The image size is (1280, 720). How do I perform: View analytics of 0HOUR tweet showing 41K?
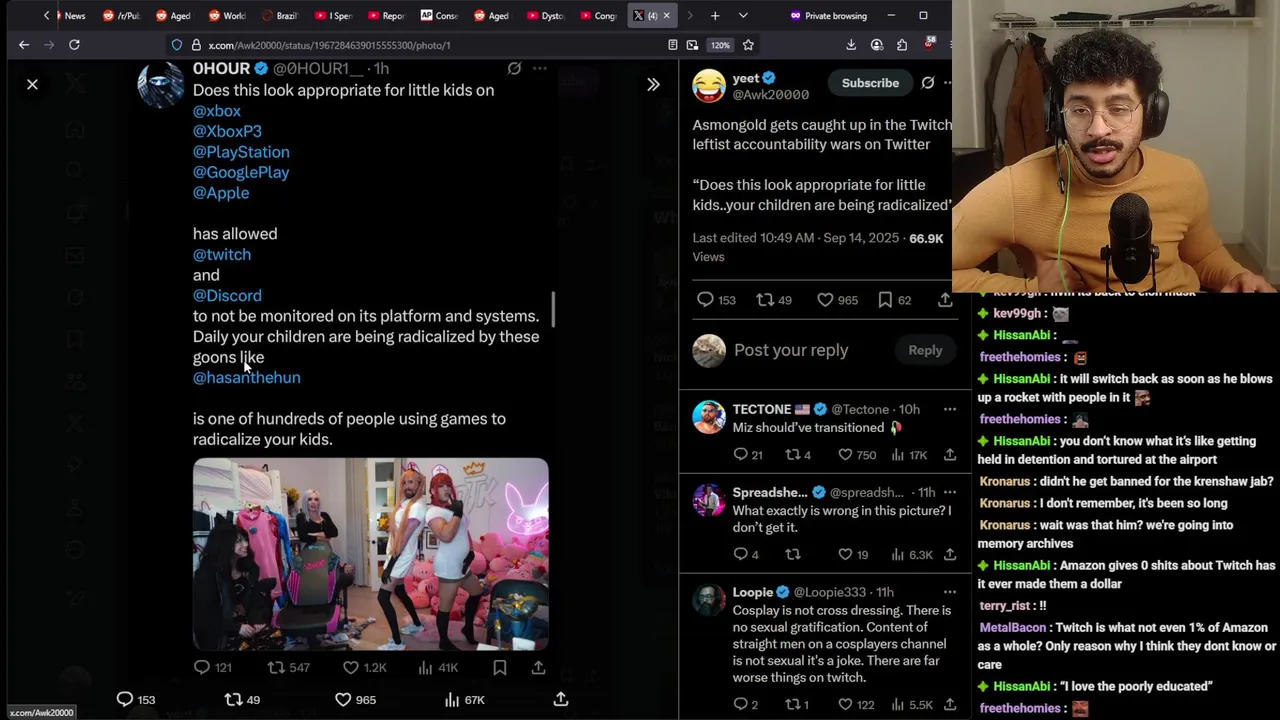[438, 667]
